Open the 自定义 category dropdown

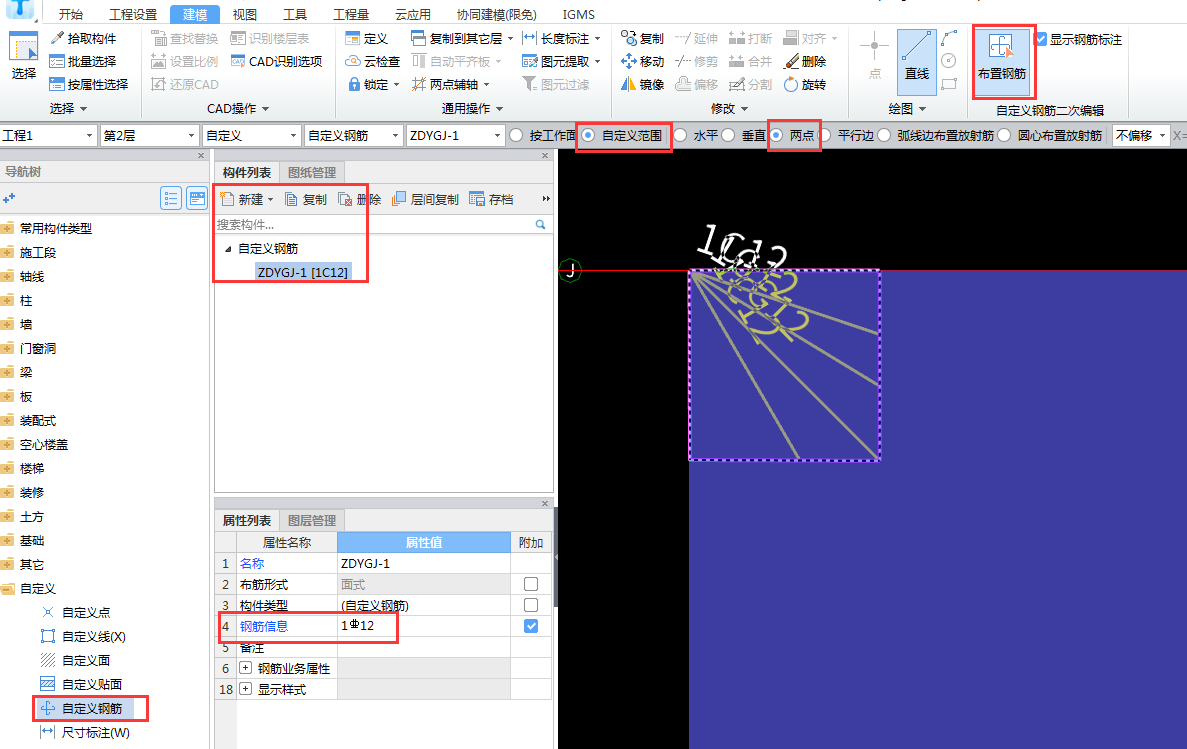tap(251, 136)
